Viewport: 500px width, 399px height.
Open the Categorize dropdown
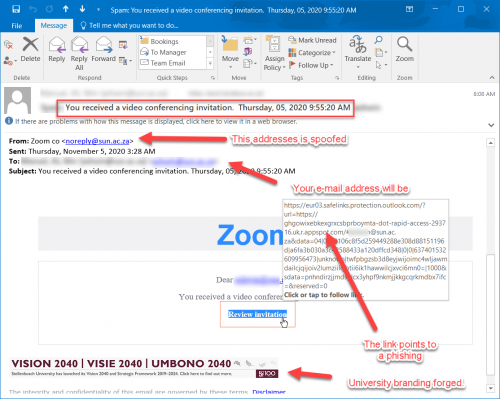312,53
